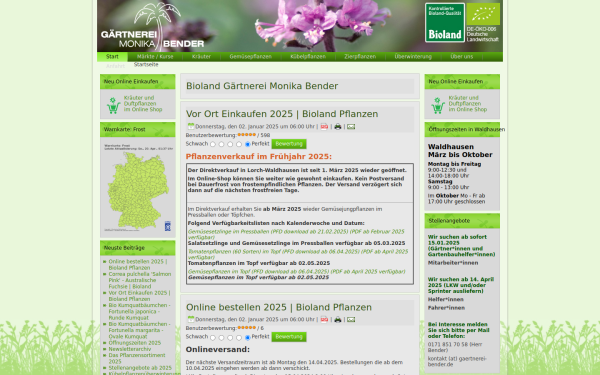This screenshot has width=600, height=375.
Task: Click Fahrer*innen job listing text
Action: click(446, 308)
